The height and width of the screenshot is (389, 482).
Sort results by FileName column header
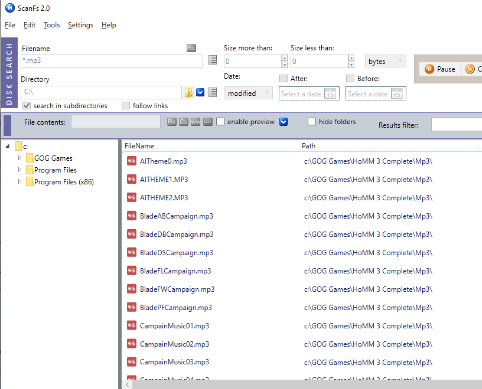click(x=211, y=146)
